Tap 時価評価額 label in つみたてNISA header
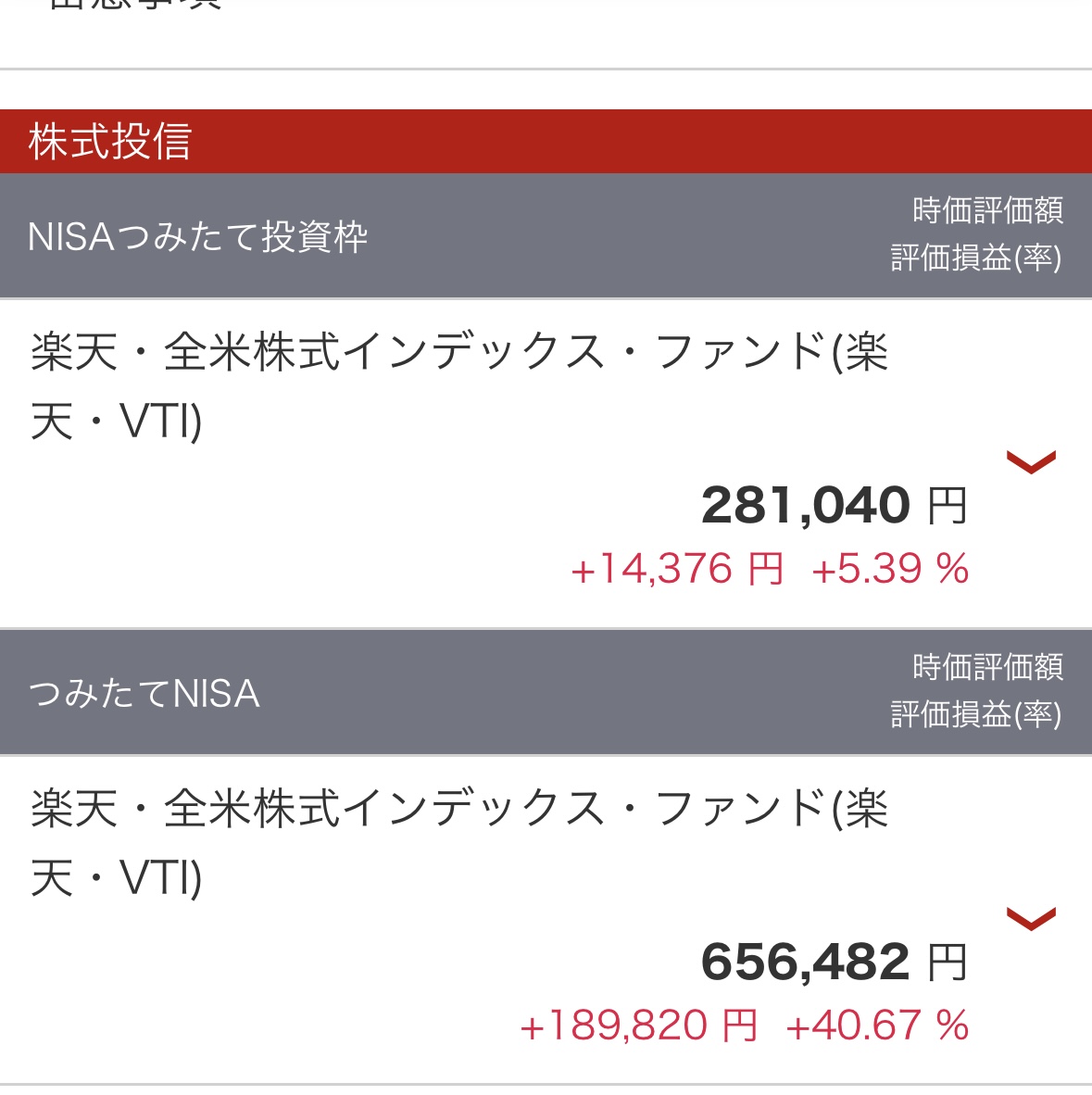The image size is (1092, 1095). click(987, 667)
